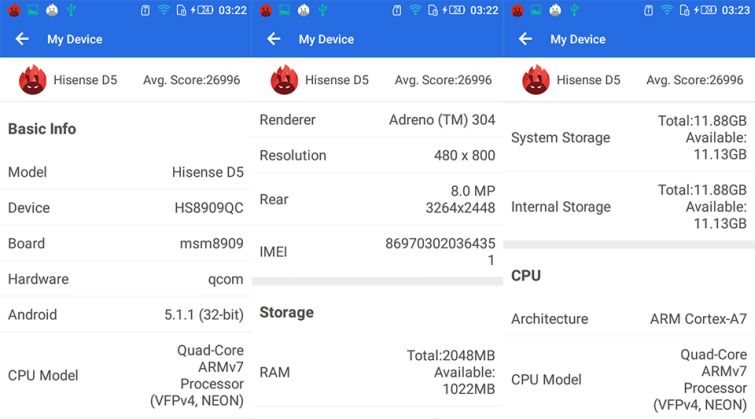The image size is (755, 419).
Task: Tap the 'My Device' title on the 03:23 screen
Action: click(x=578, y=39)
